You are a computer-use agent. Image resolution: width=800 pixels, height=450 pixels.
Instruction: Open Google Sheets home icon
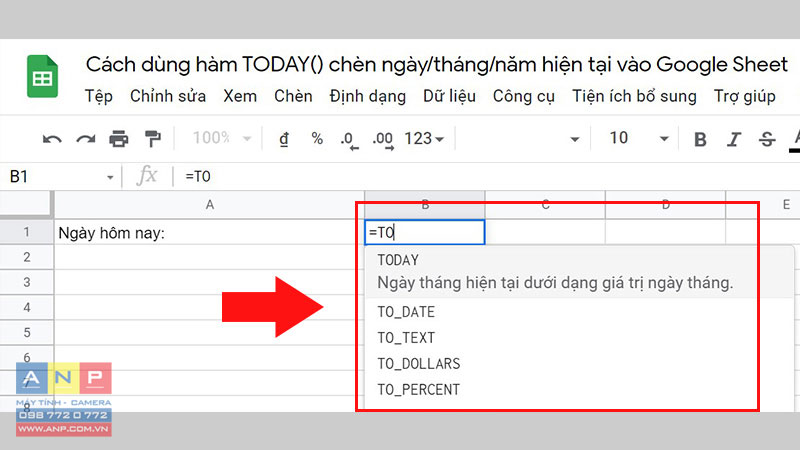(x=42, y=77)
